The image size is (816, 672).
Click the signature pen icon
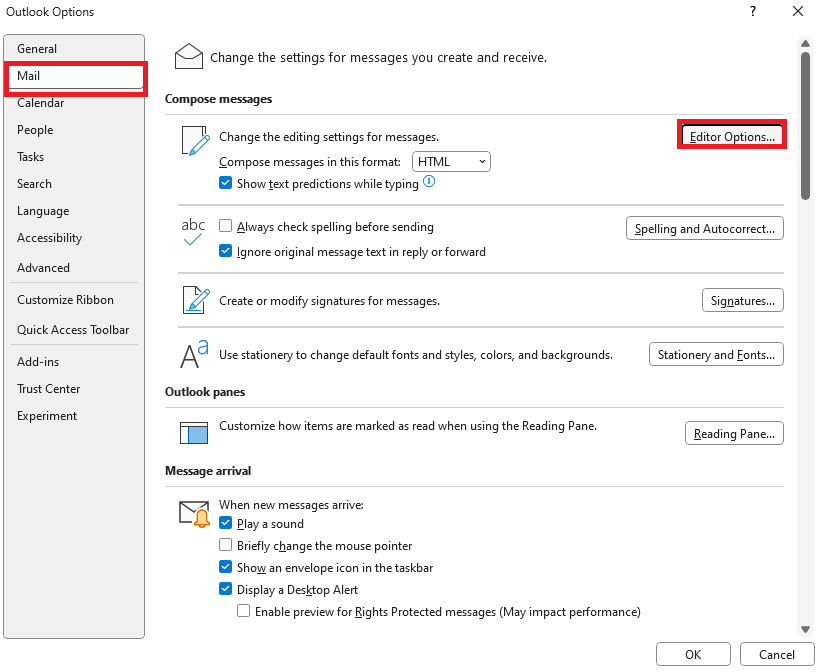196,300
